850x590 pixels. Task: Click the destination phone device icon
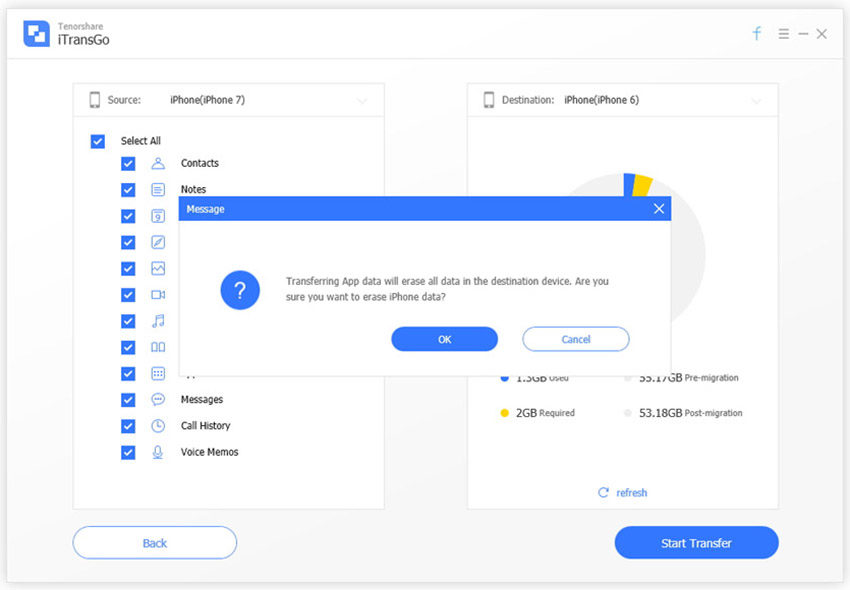489,100
